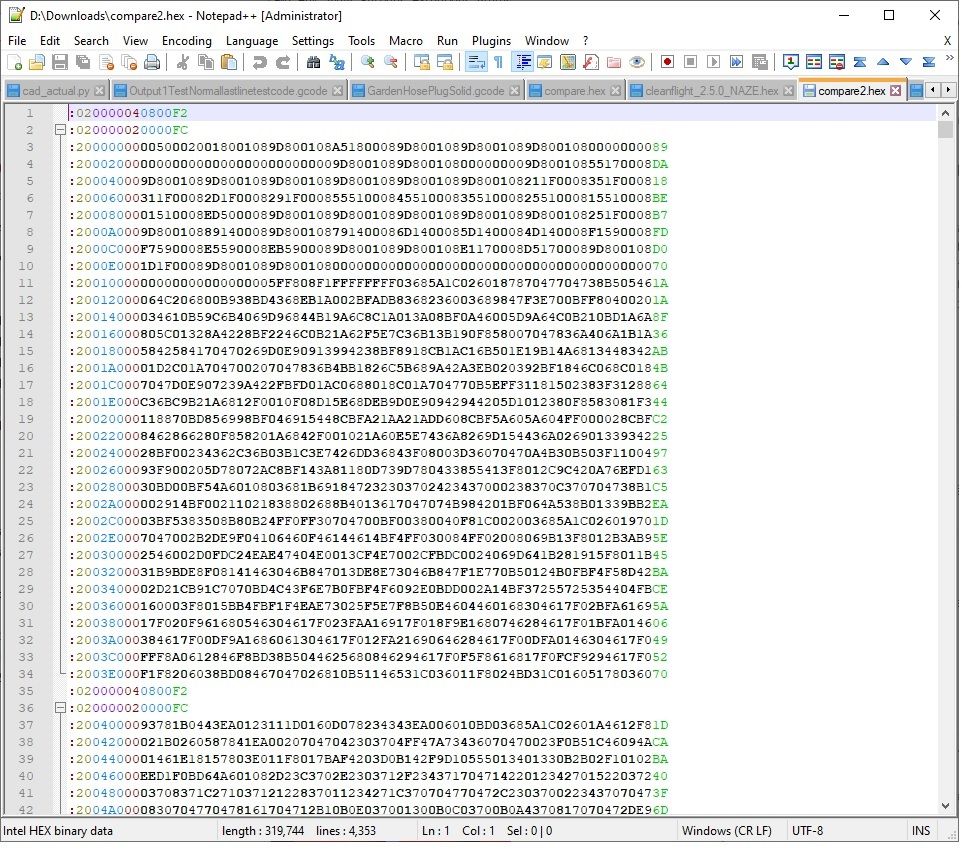Screen dimensions: 962x852
Task: Toggle Show Indent Guide button
Action: click(522, 62)
